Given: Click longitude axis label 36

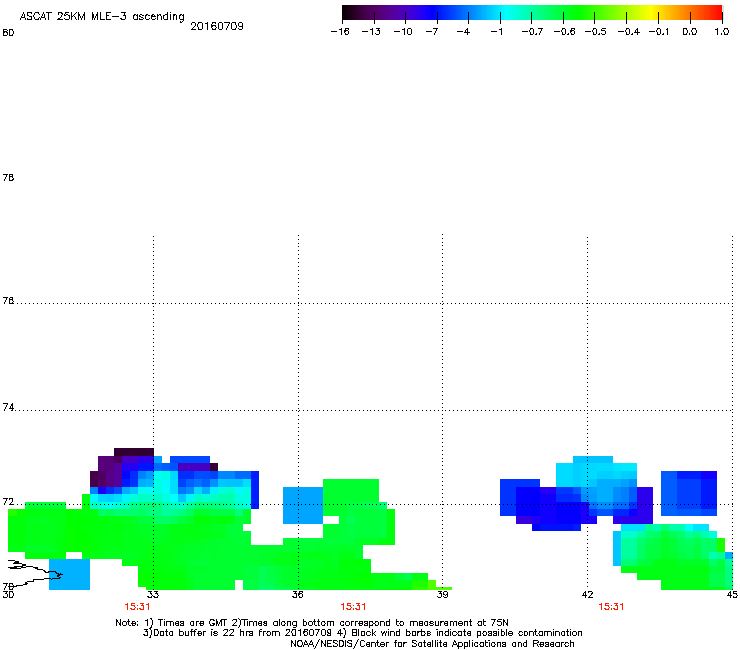Looking at the screenshot, I should [x=297, y=594].
